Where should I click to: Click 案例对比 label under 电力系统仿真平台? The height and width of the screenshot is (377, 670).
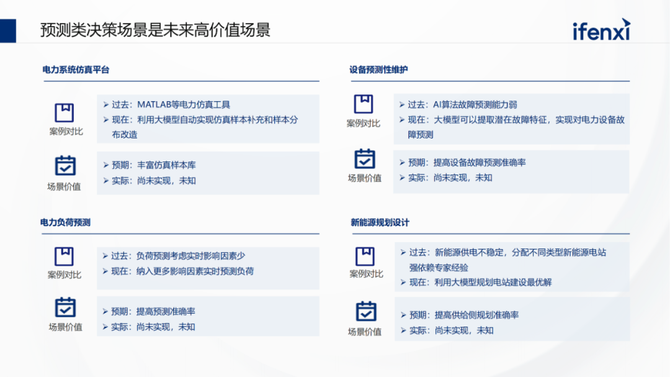point(66,132)
